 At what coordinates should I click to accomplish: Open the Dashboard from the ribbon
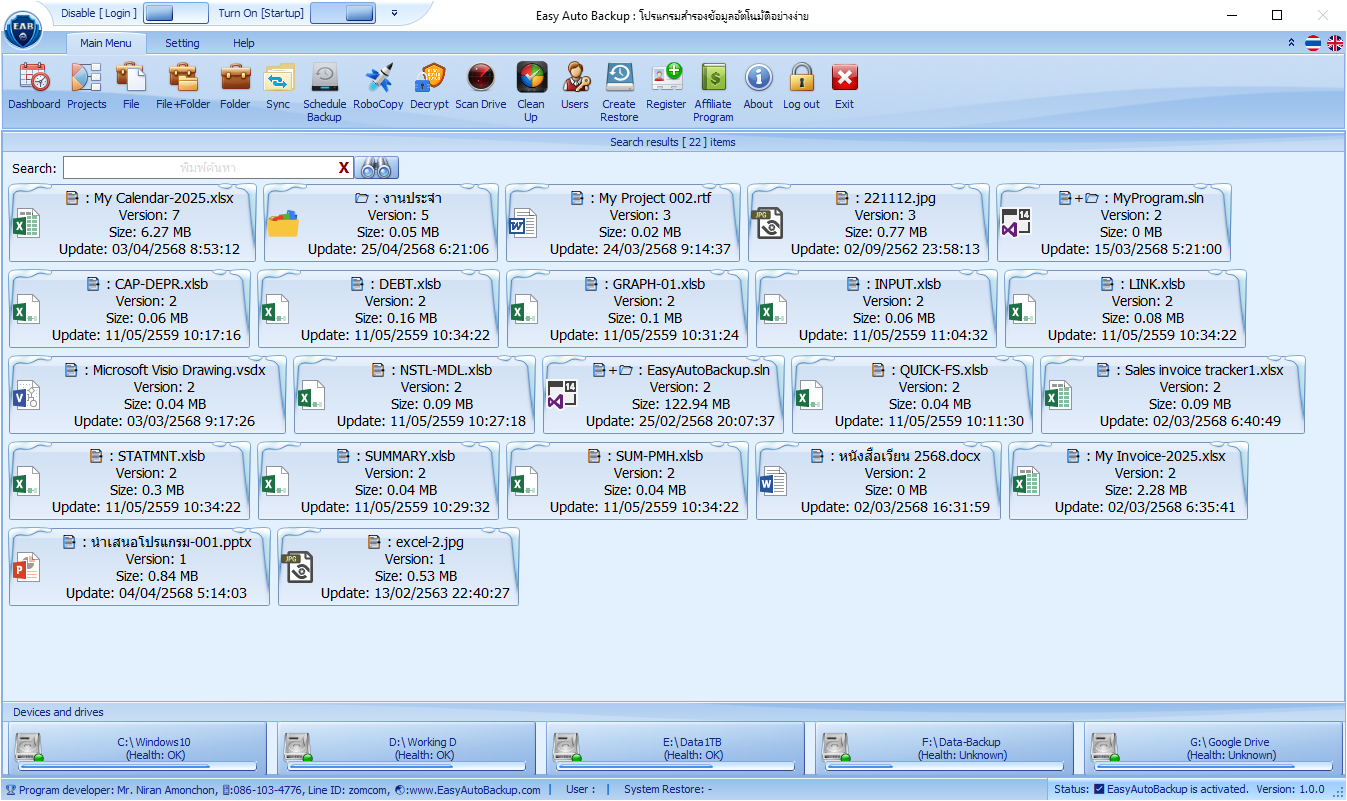tap(34, 78)
